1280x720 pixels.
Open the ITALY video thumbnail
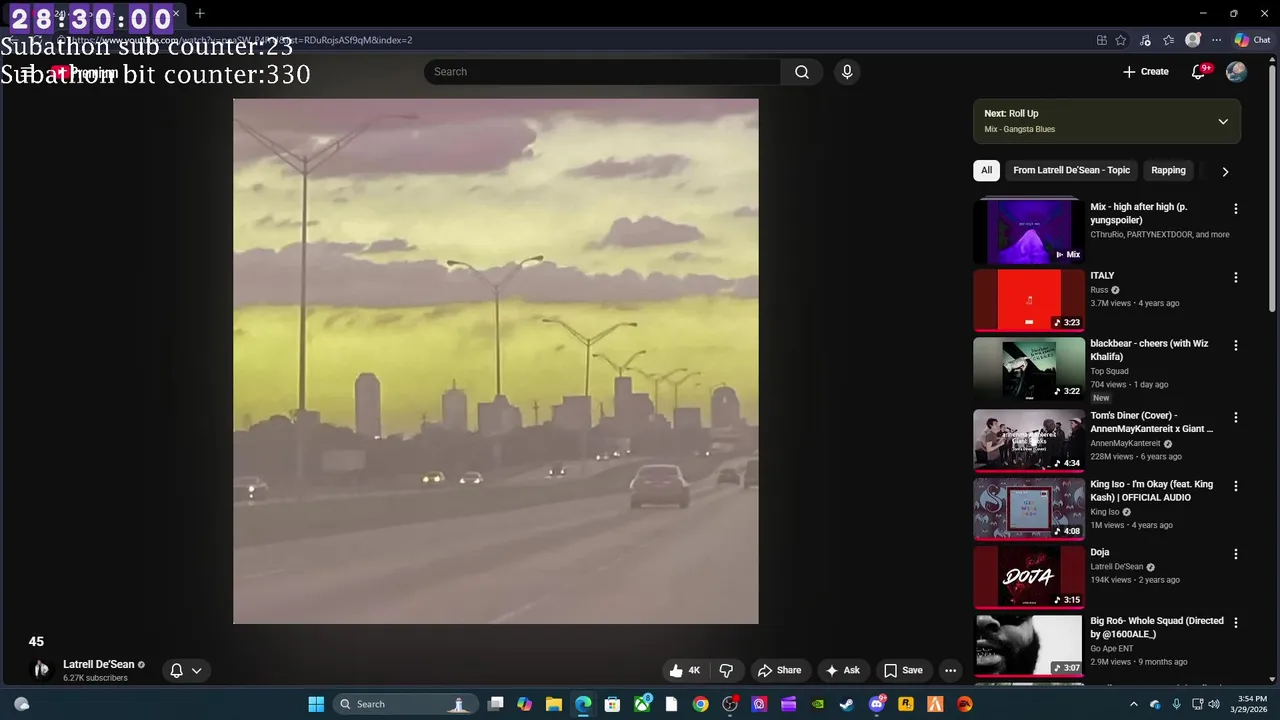pos(1029,300)
